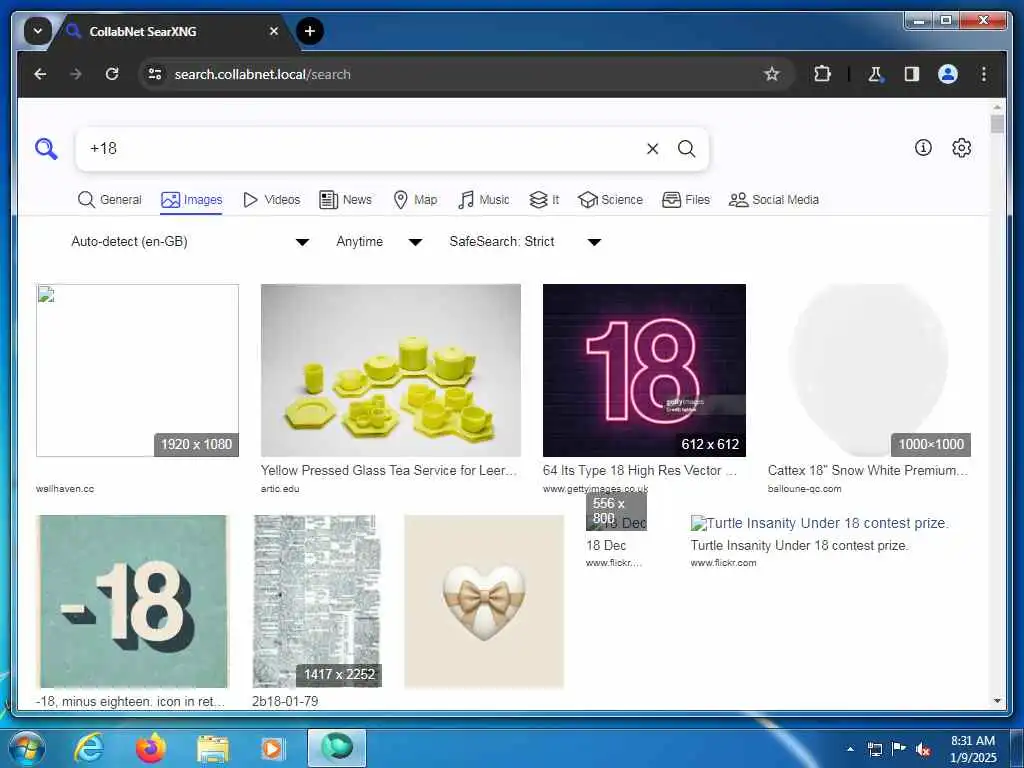Click '-18, minus eighteen. icon in ret...' caption
Viewport: 1024px width, 768px height.
131,701
